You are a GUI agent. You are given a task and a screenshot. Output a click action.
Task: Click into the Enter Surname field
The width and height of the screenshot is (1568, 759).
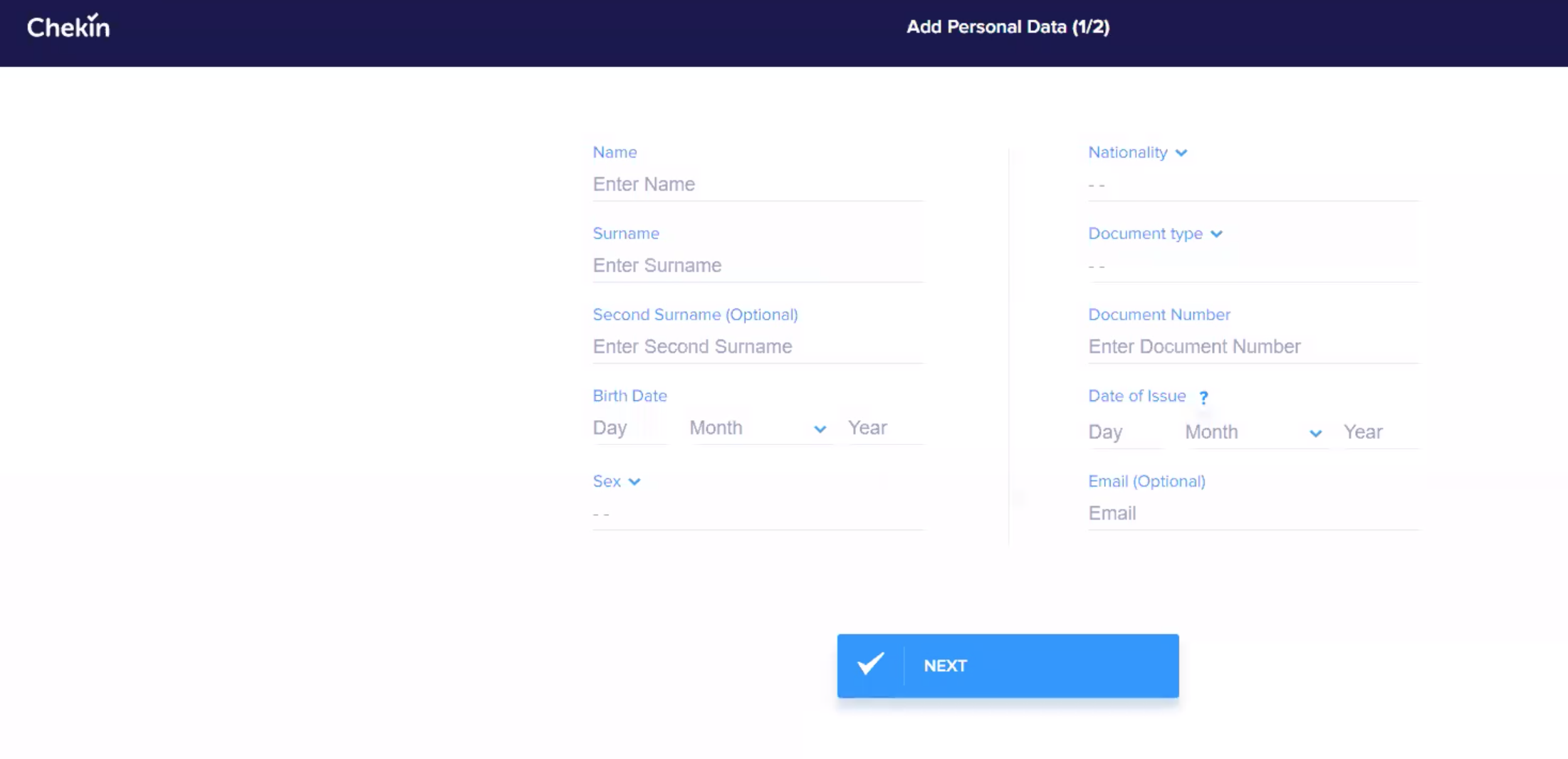point(758,266)
